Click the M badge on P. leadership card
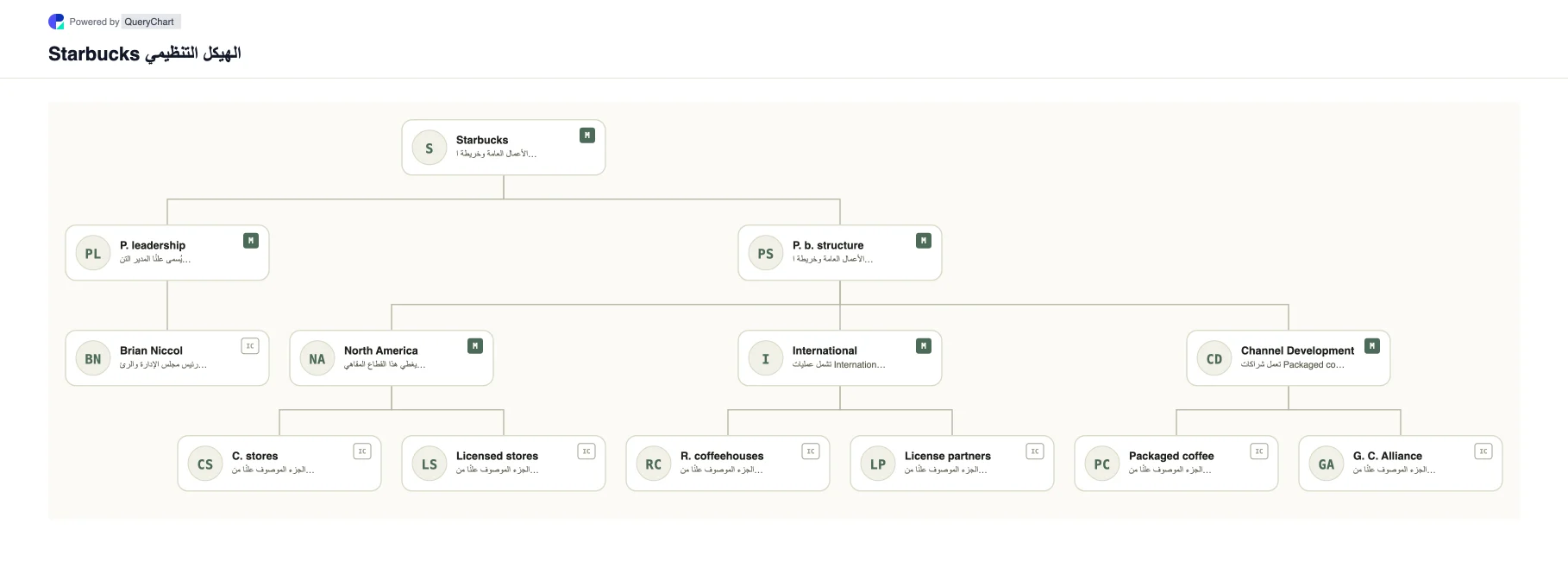 pos(251,241)
